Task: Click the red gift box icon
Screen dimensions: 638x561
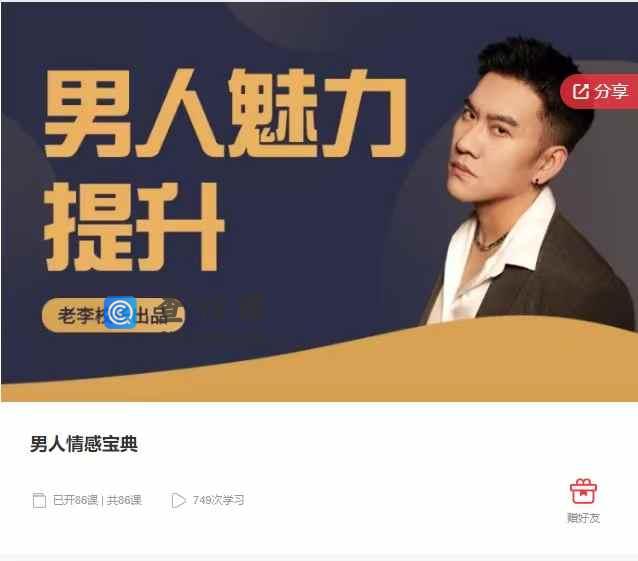Action: pos(583,491)
